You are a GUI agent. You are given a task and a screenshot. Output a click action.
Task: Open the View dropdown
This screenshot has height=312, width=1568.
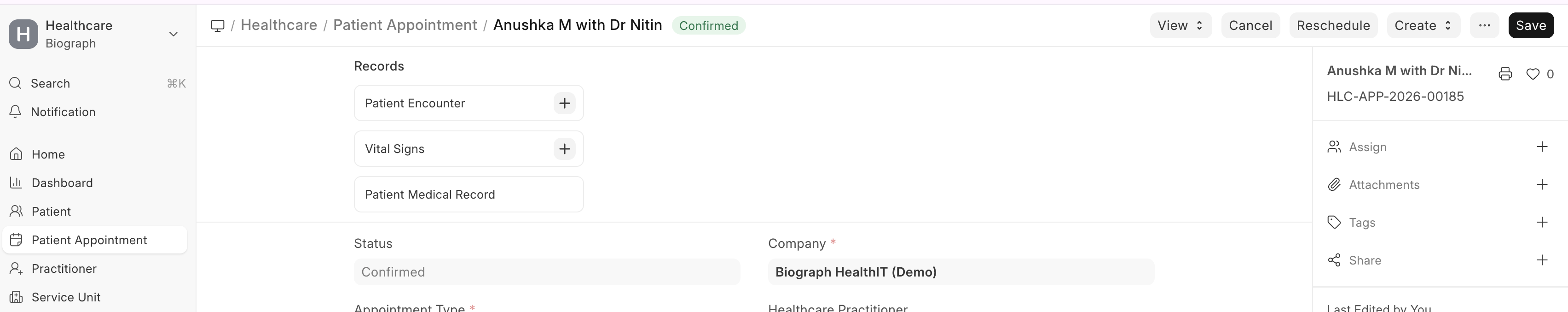coord(1180,26)
